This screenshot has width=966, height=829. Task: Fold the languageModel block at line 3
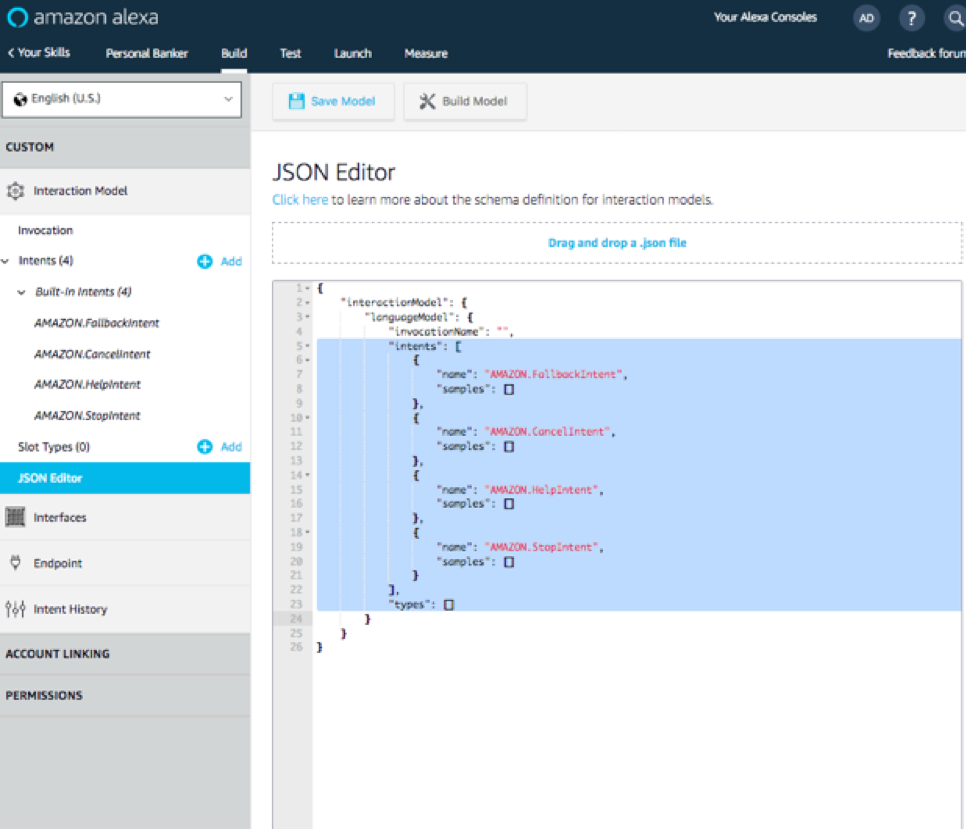click(307, 317)
